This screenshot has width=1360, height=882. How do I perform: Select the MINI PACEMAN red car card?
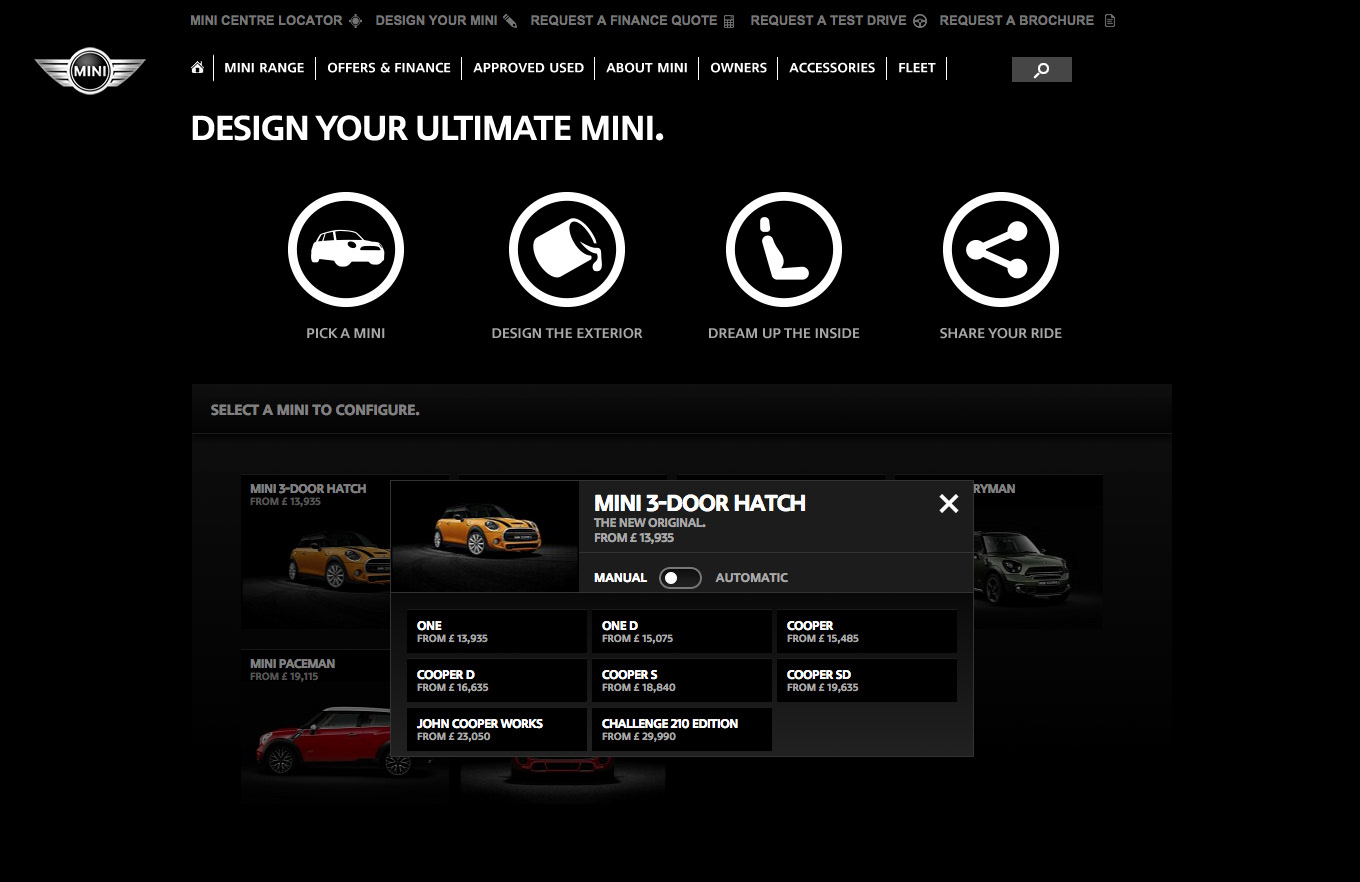315,728
